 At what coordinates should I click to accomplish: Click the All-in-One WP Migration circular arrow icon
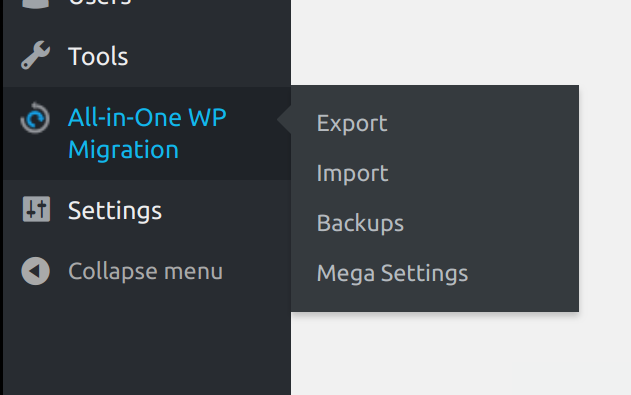(35, 118)
